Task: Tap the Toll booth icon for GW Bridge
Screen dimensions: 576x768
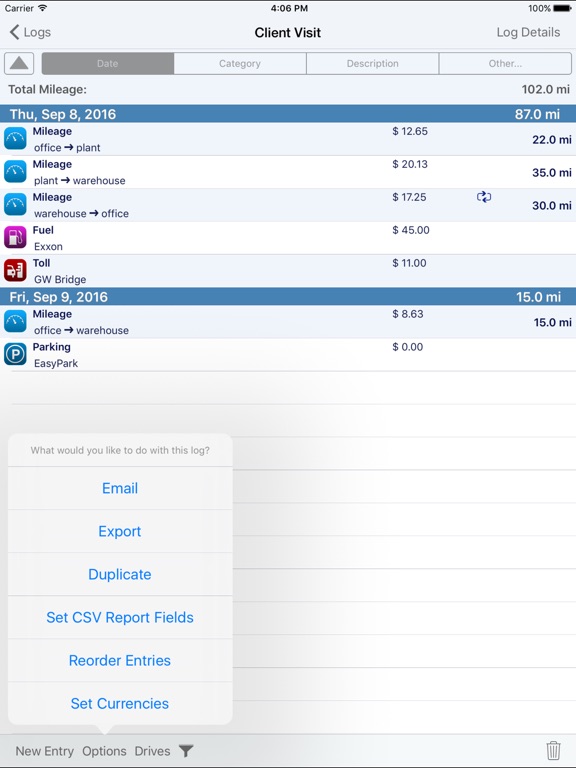Action: pyautogui.click(x=15, y=271)
